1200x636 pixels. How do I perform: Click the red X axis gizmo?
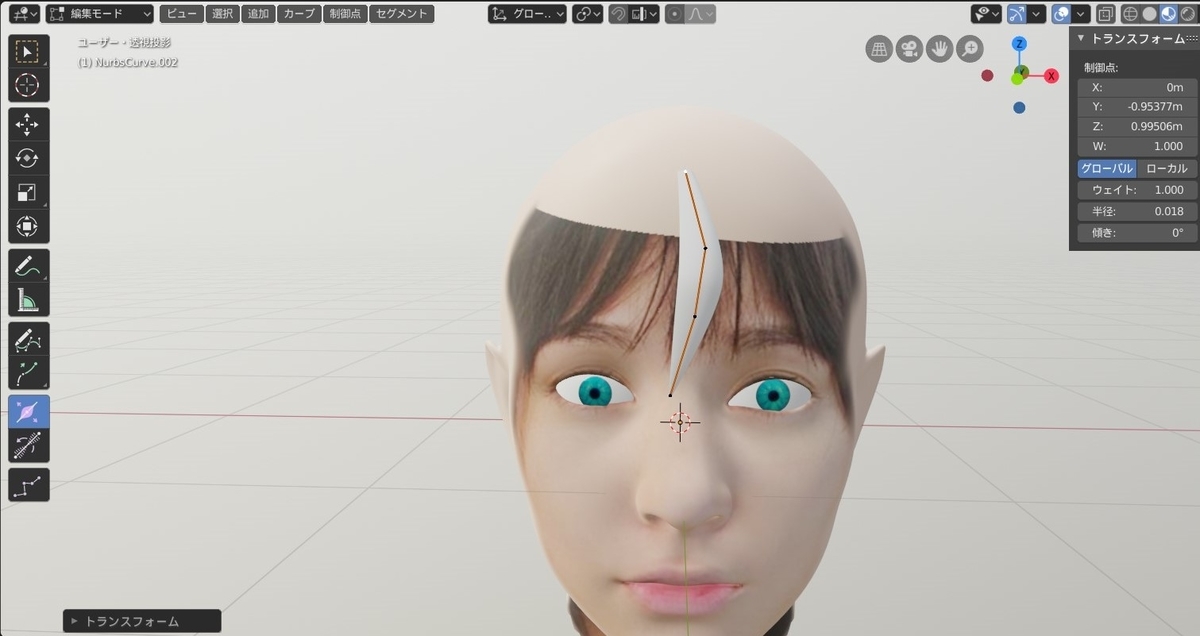click(1051, 76)
